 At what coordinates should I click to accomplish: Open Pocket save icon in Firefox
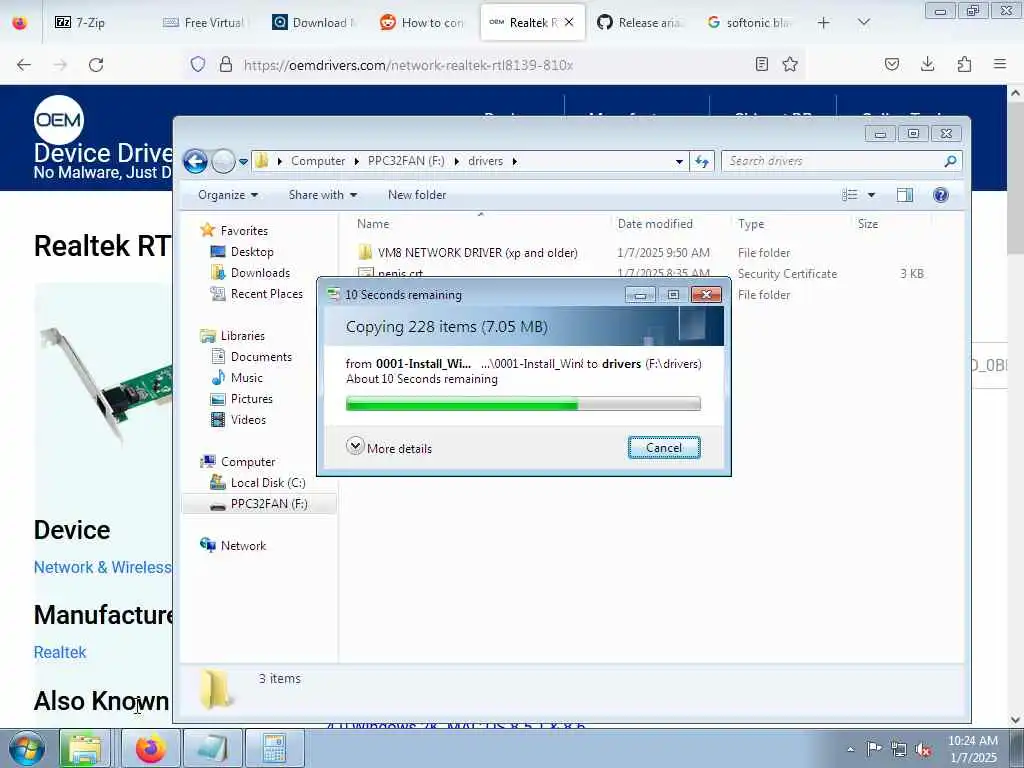click(891, 64)
